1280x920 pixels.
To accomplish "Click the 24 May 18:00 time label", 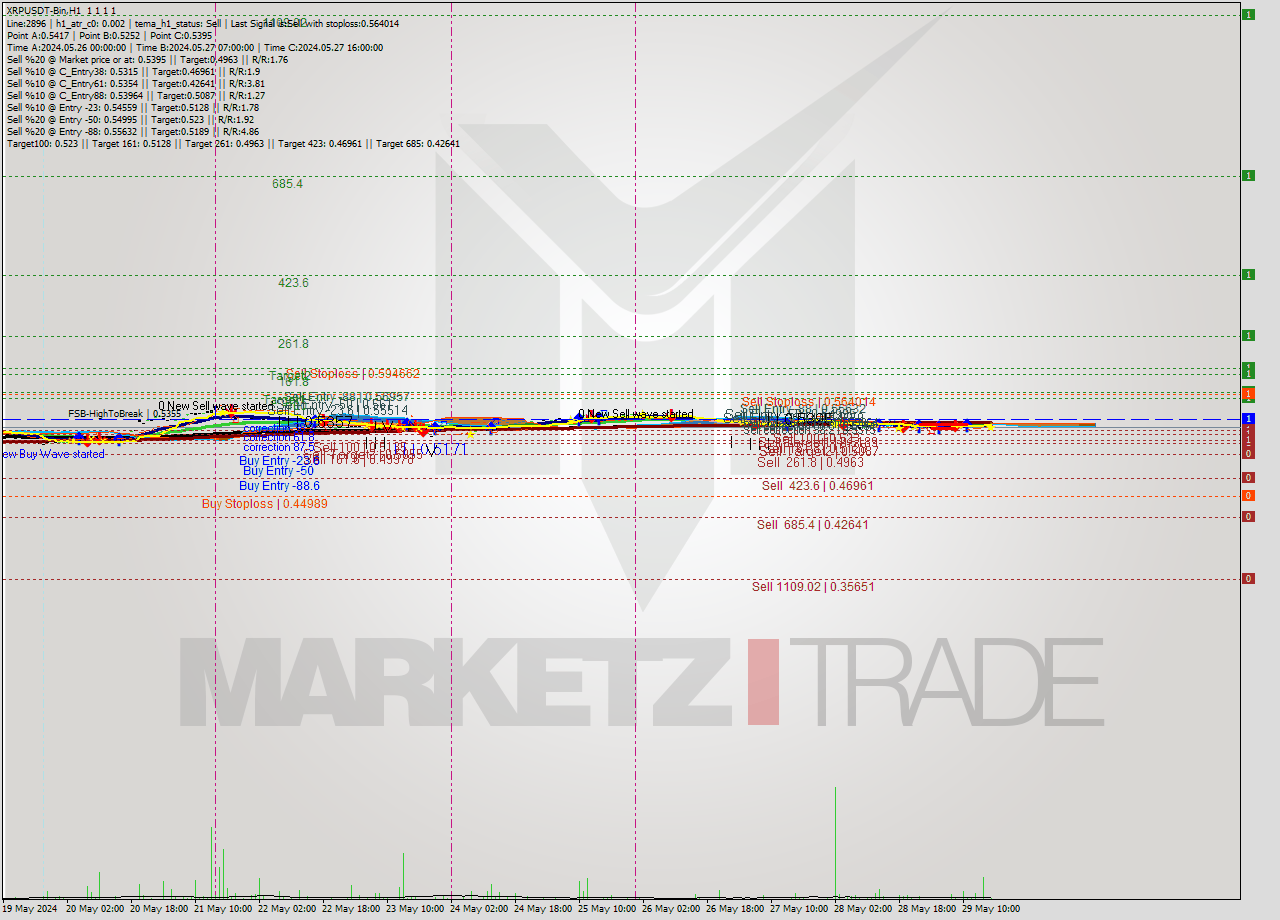I will click(x=543, y=909).
